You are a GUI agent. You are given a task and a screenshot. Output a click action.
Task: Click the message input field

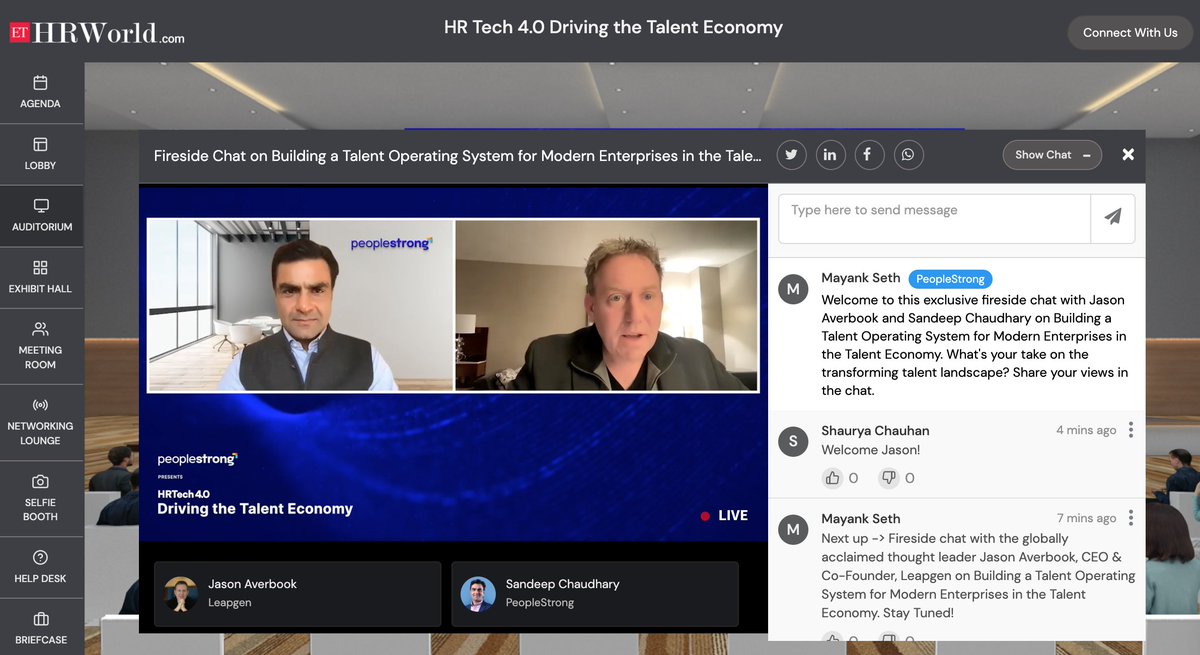point(934,219)
